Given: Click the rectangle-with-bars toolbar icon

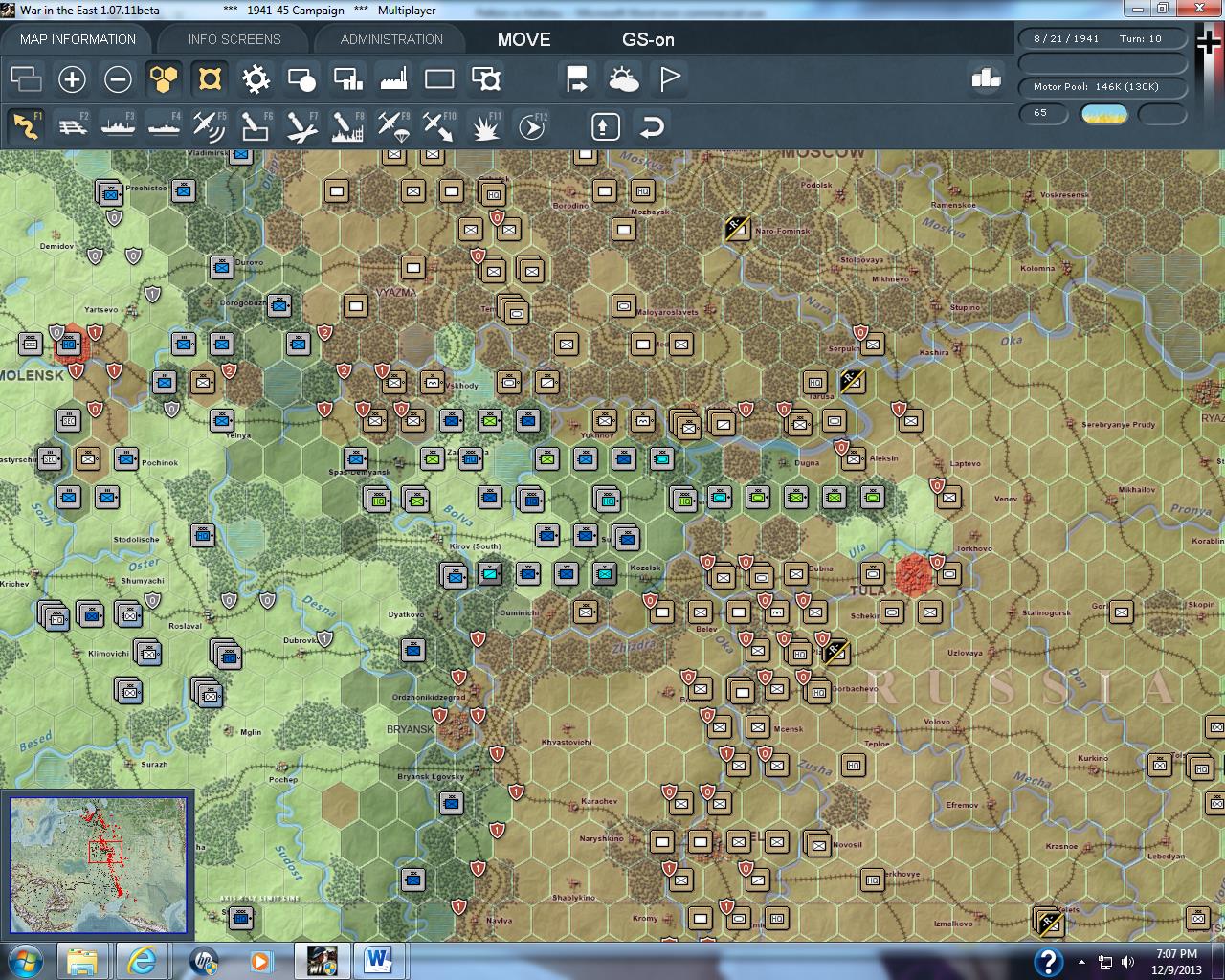Looking at the screenshot, I should [x=347, y=78].
